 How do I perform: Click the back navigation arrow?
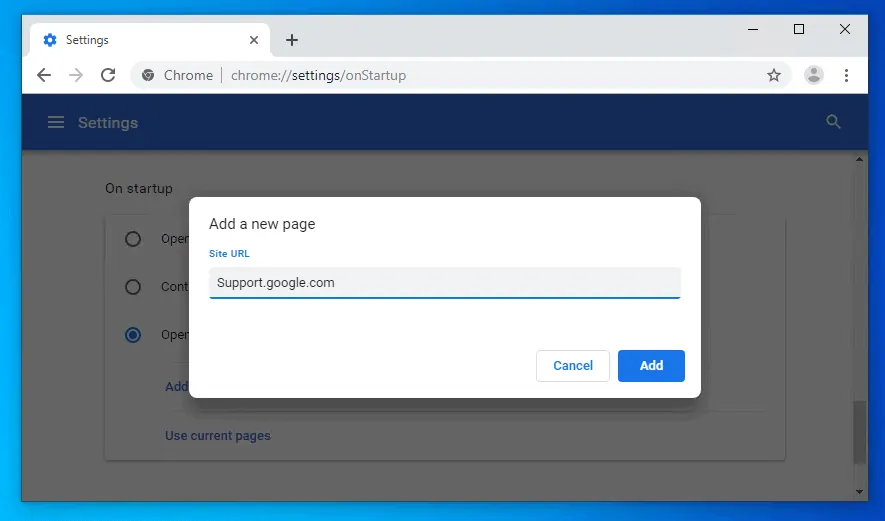[x=44, y=75]
